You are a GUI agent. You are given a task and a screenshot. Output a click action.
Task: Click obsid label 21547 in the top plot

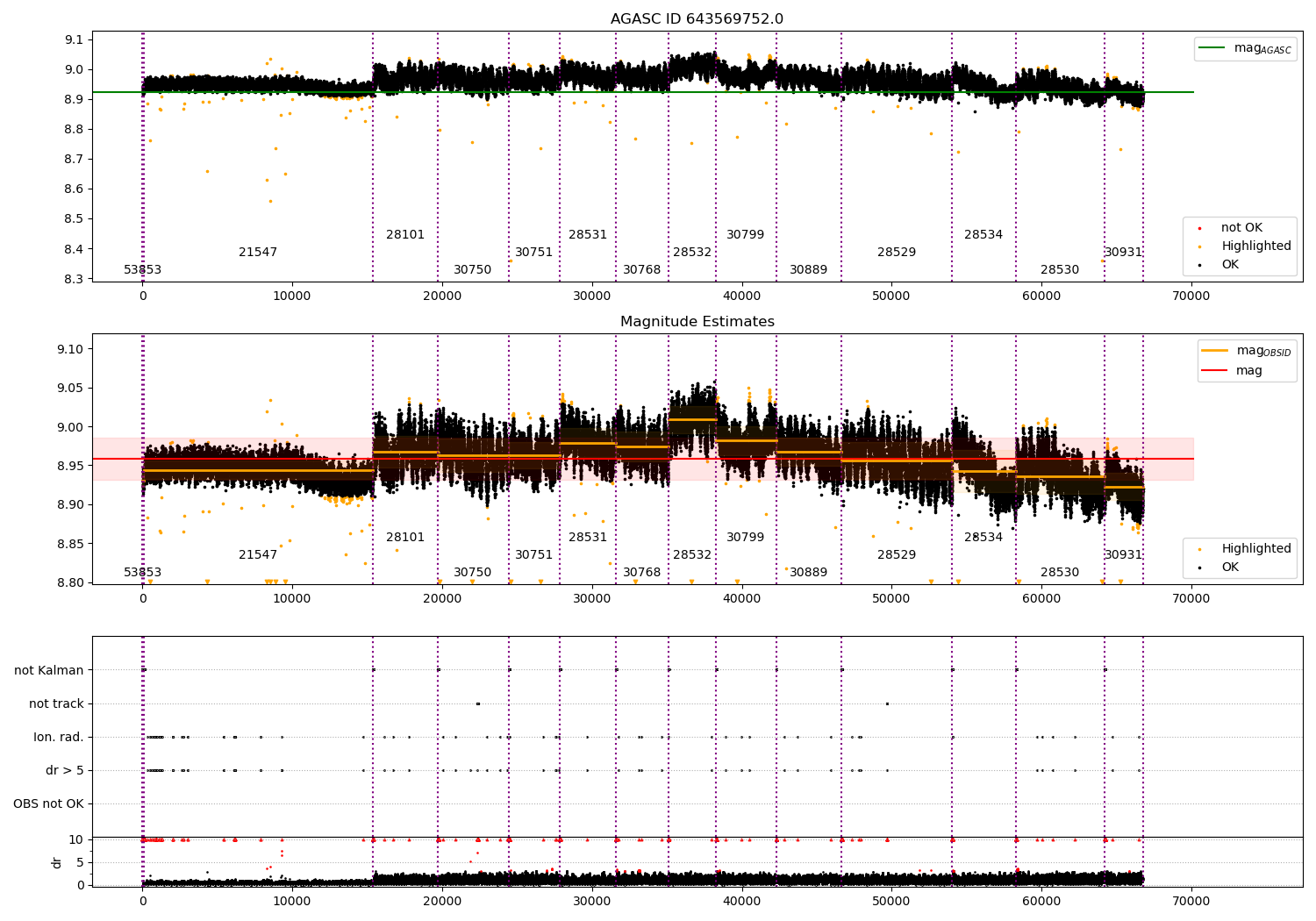coord(258,253)
